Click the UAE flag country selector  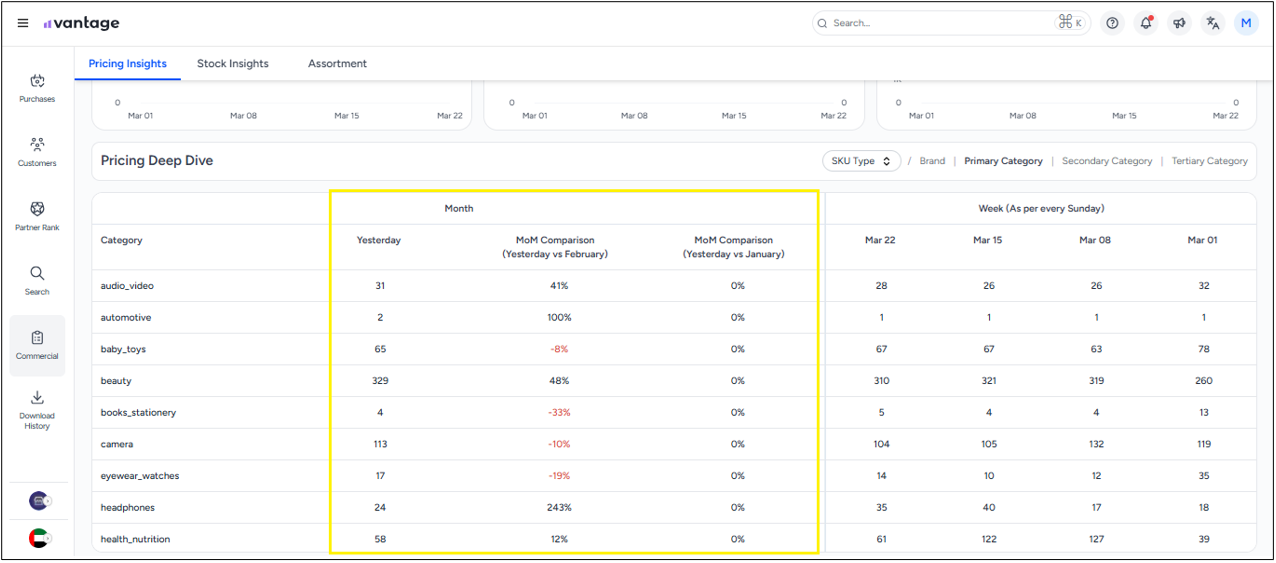coord(39,538)
